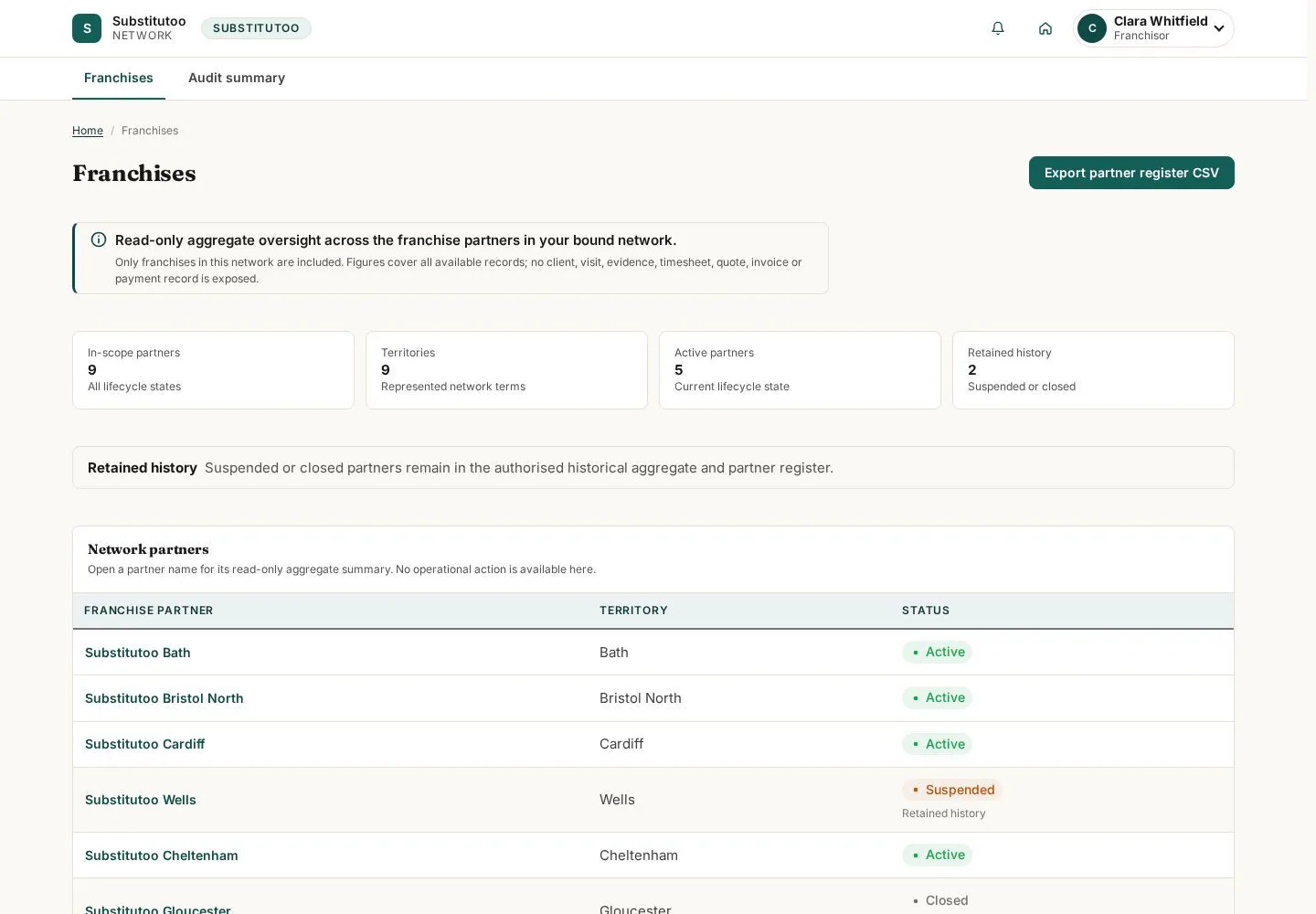Follow the Home breadcrumb link

(x=88, y=131)
